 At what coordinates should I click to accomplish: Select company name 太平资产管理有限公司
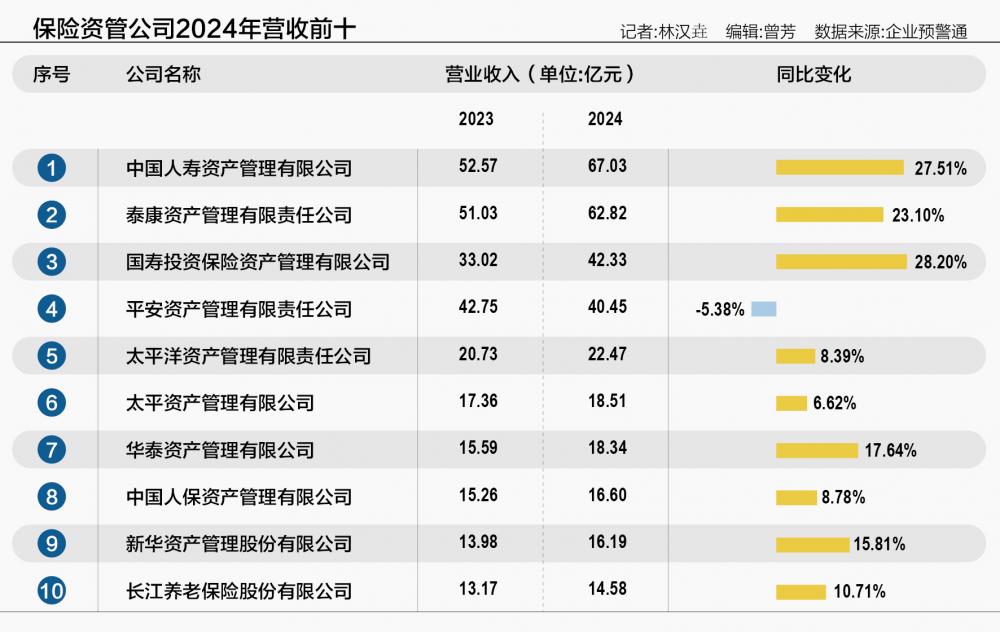[220, 403]
